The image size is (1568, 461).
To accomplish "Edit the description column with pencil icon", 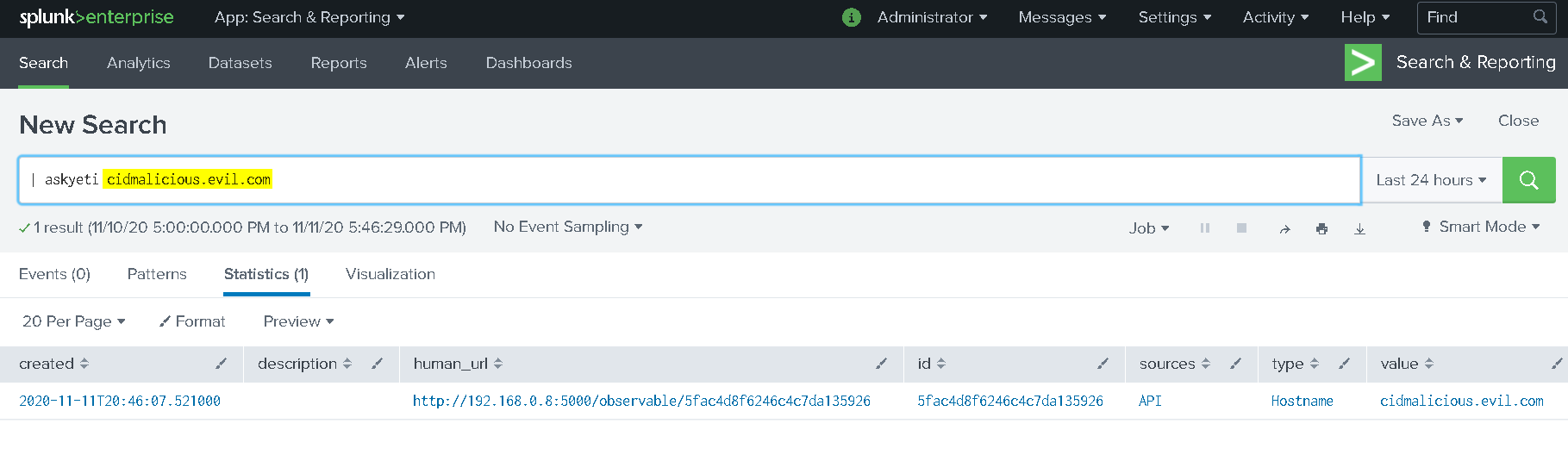I will pos(377,364).
